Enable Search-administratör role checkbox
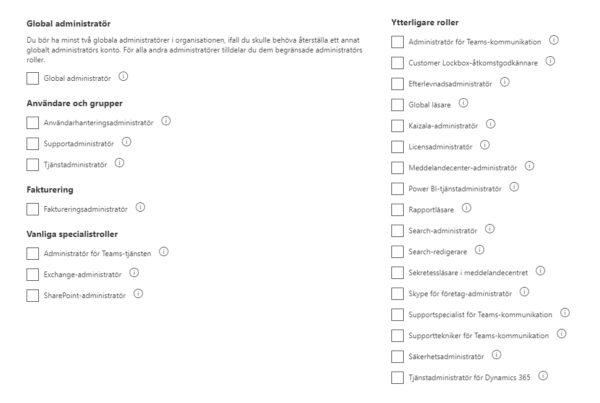 coord(398,230)
